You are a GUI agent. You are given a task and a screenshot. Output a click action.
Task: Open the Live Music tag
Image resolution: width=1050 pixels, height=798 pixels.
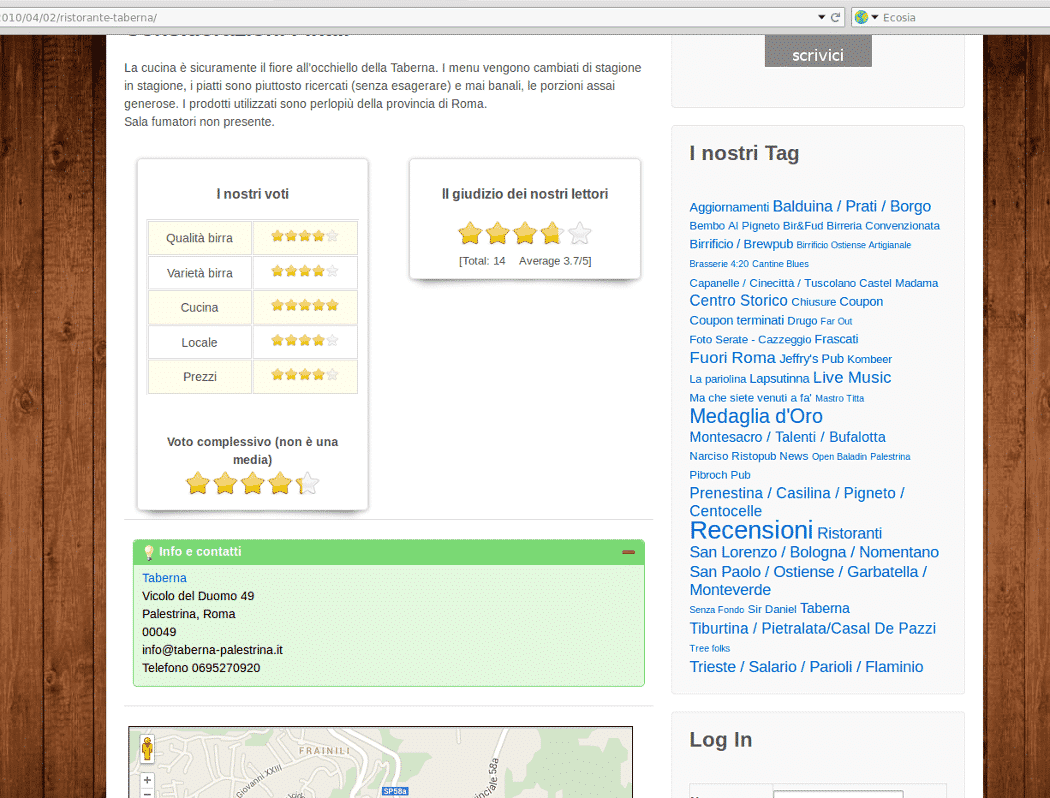[x=851, y=377]
